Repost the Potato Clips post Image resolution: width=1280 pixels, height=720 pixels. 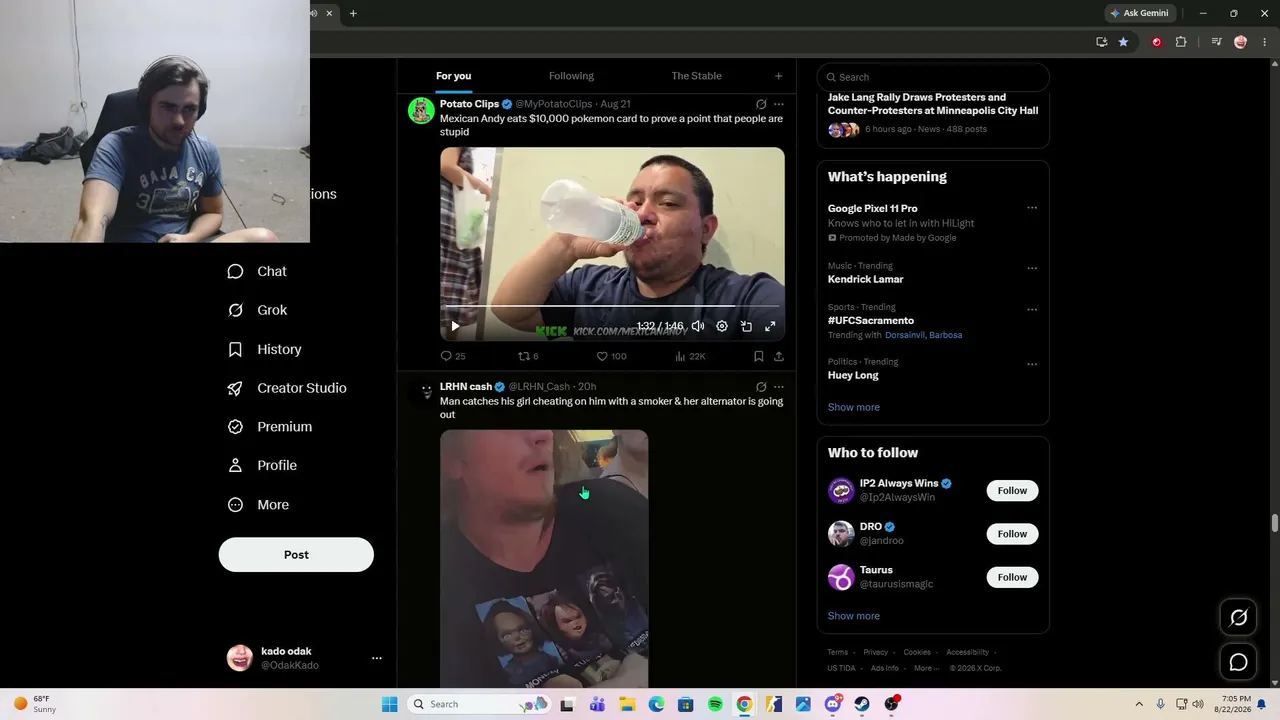pos(528,356)
